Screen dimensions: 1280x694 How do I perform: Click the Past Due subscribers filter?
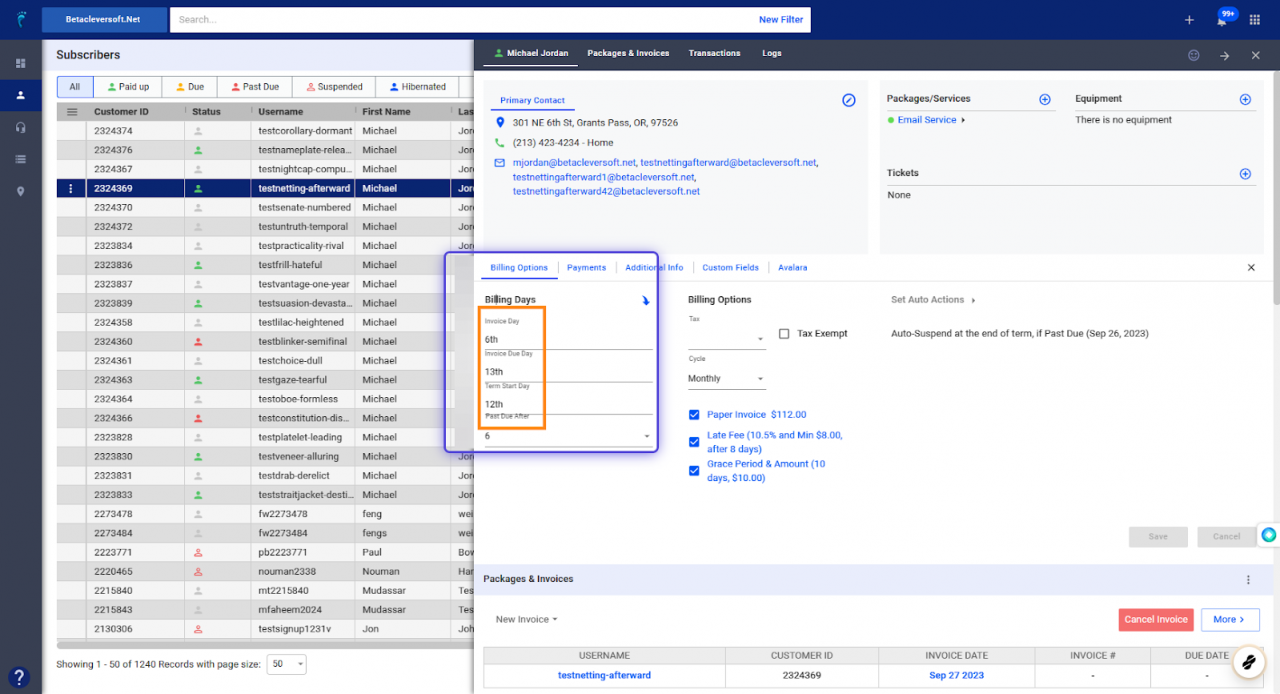pos(254,86)
